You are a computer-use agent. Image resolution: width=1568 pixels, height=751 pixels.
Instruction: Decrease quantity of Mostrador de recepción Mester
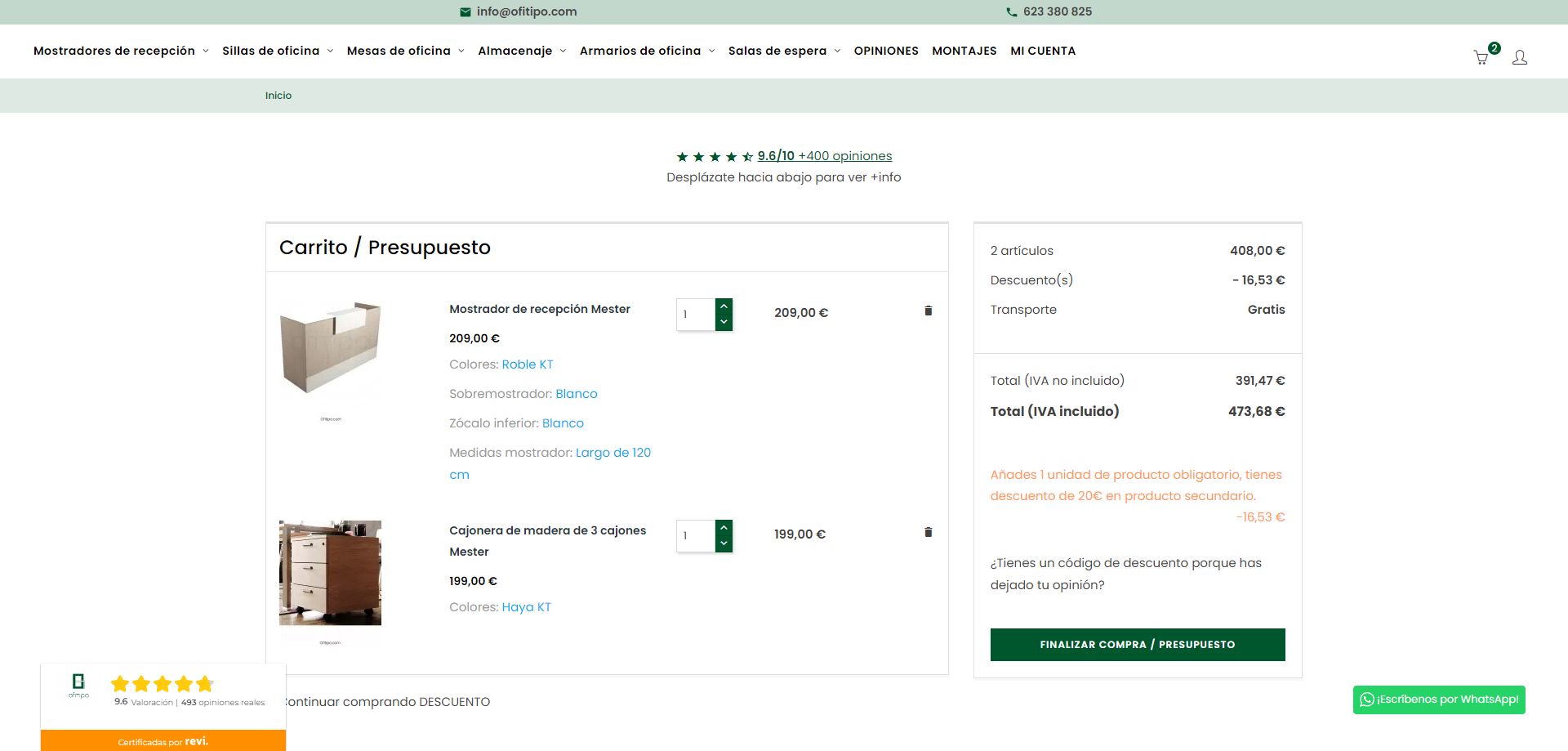[x=724, y=323]
